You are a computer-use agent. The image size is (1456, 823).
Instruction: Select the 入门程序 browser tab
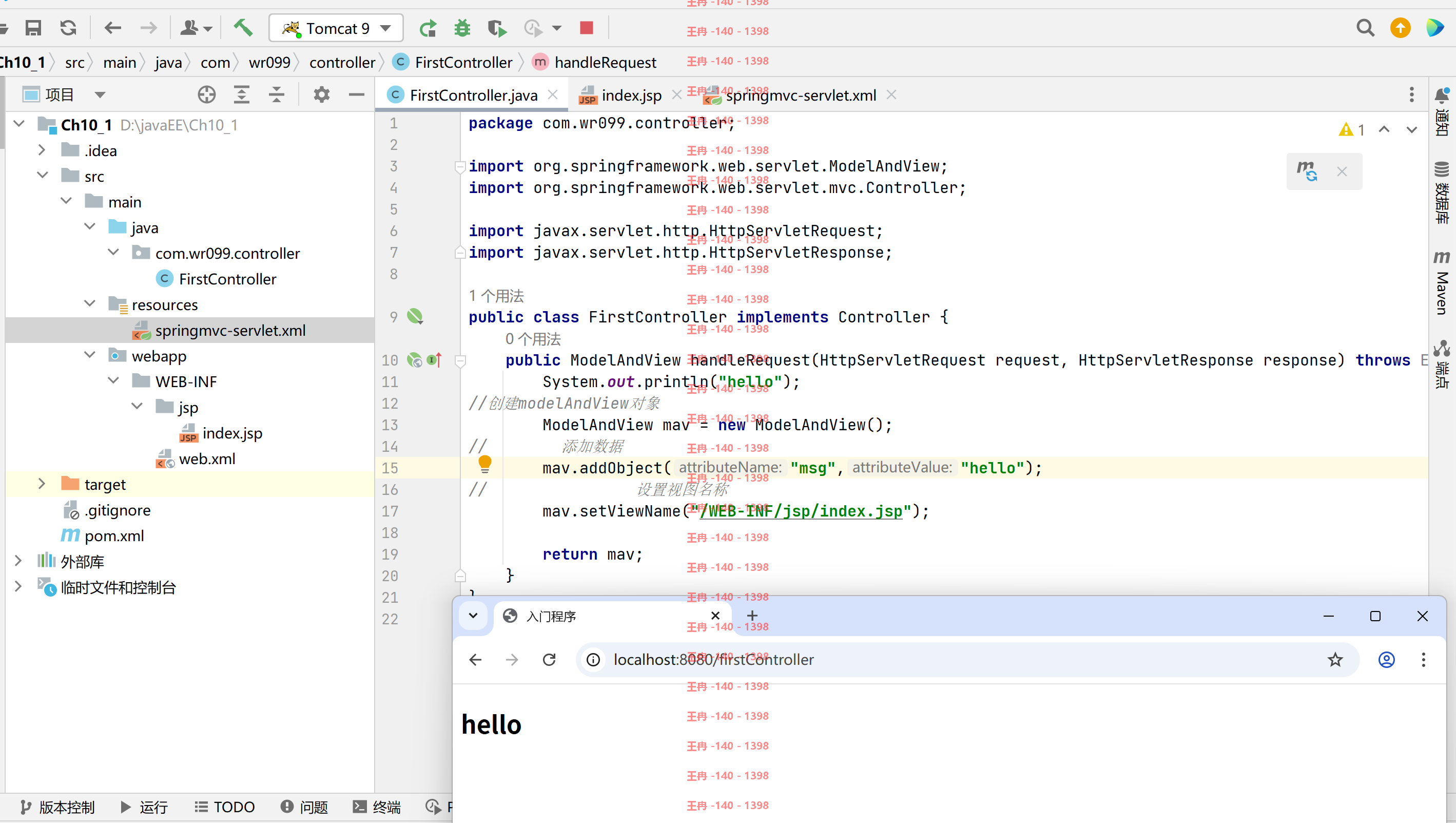click(612, 616)
